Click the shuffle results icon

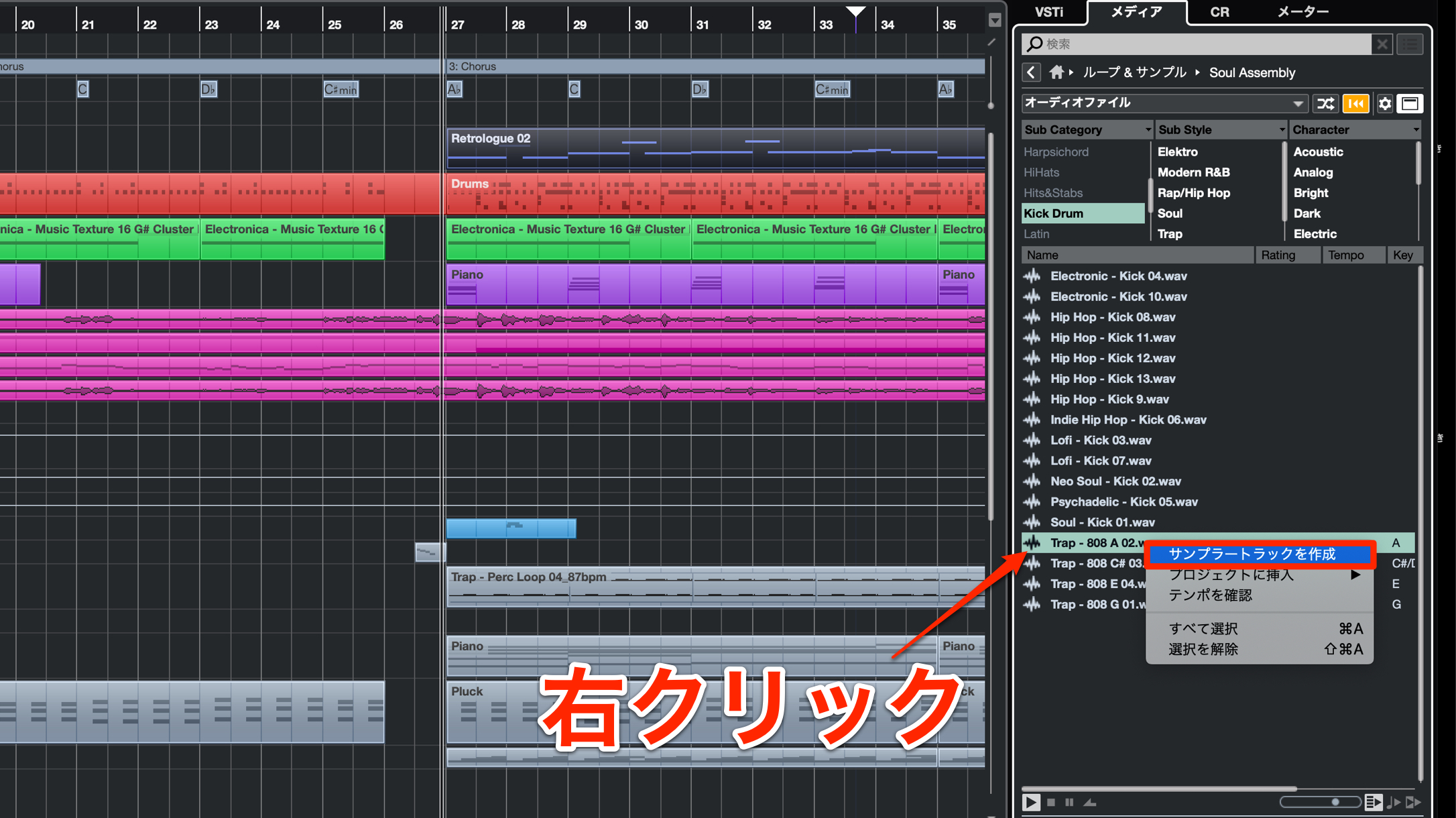coord(1325,103)
